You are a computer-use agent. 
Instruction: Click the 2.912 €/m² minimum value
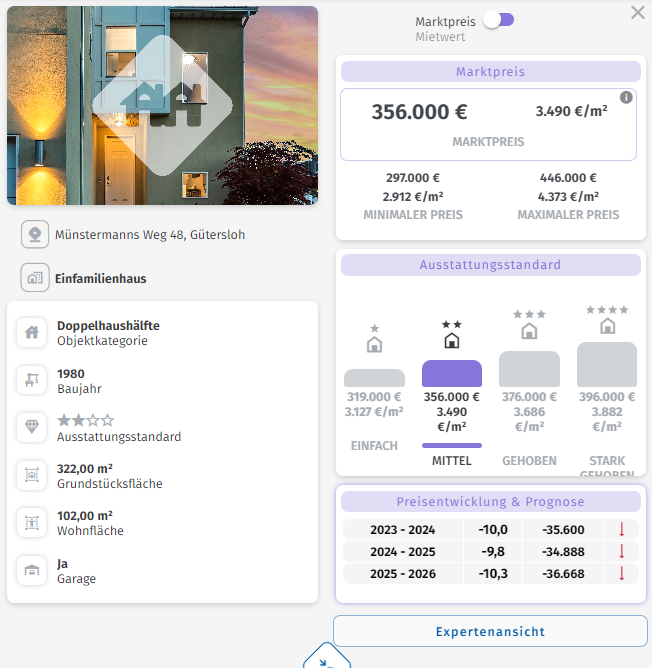pos(413,196)
